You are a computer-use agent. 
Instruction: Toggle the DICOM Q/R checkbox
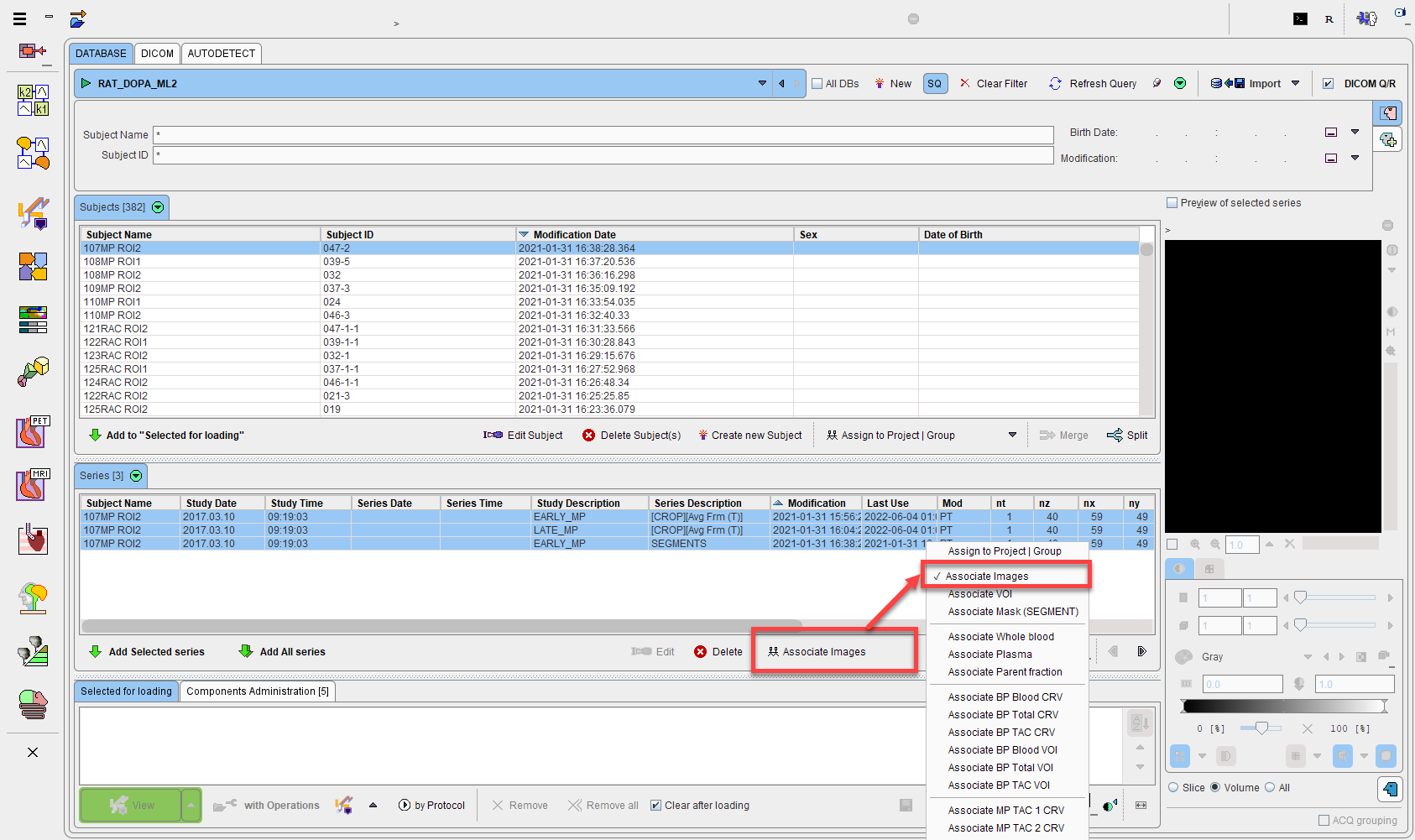(x=1328, y=83)
